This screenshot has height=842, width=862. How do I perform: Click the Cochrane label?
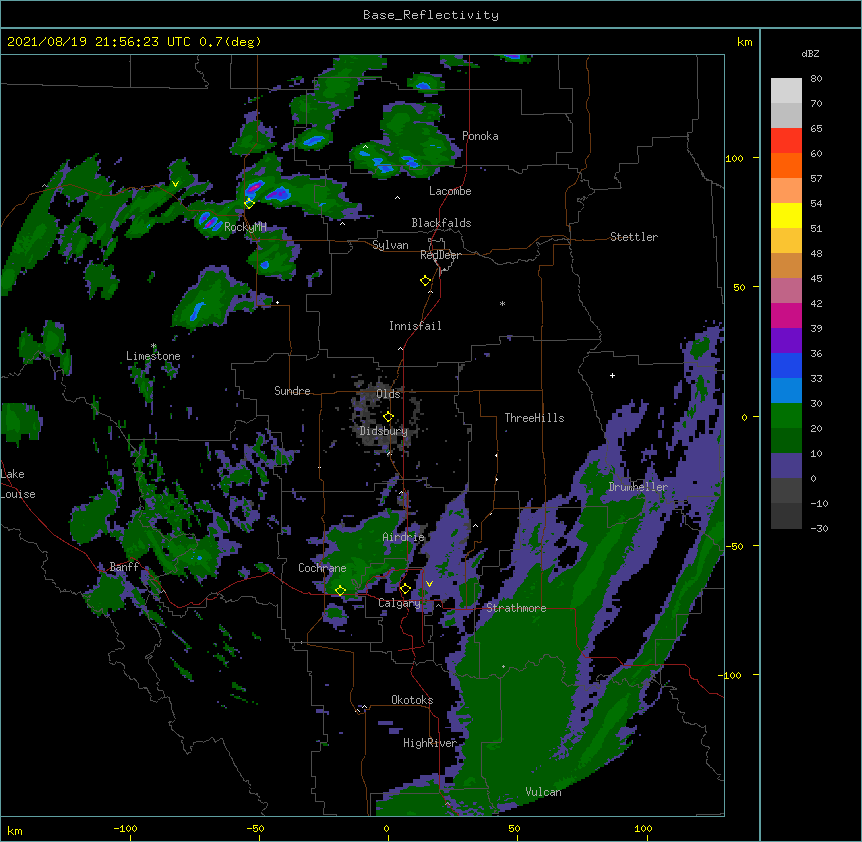point(322,568)
